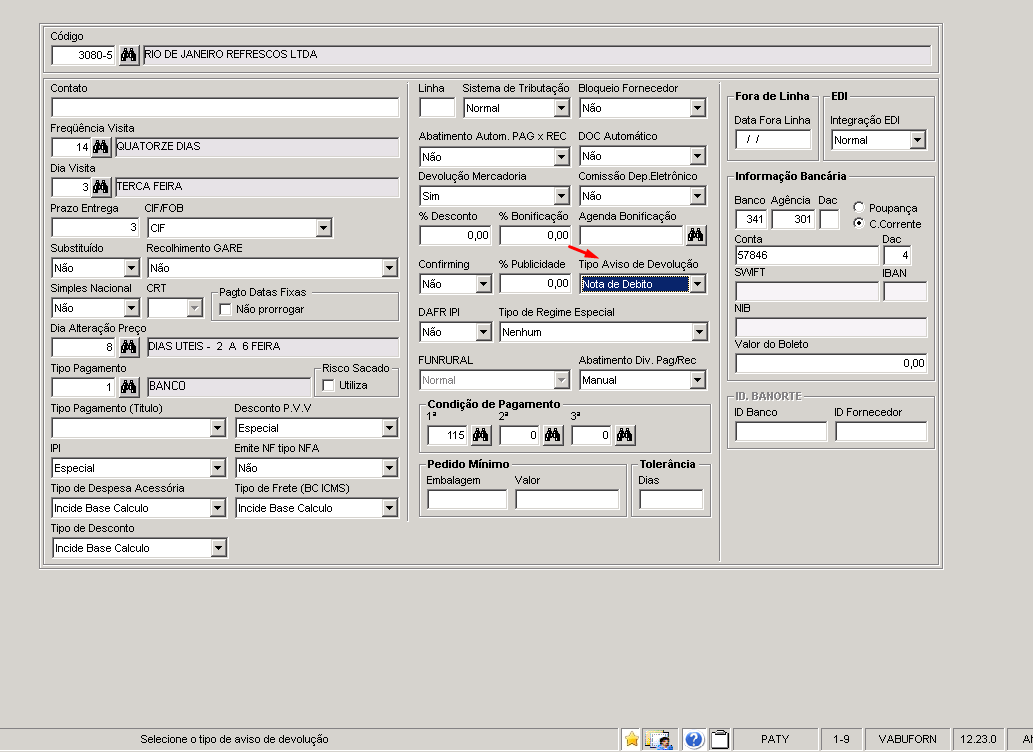This screenshot has width=1033, height=752.
Task: Click the ID Fornecedor field
Action: [x=881, y=432]
